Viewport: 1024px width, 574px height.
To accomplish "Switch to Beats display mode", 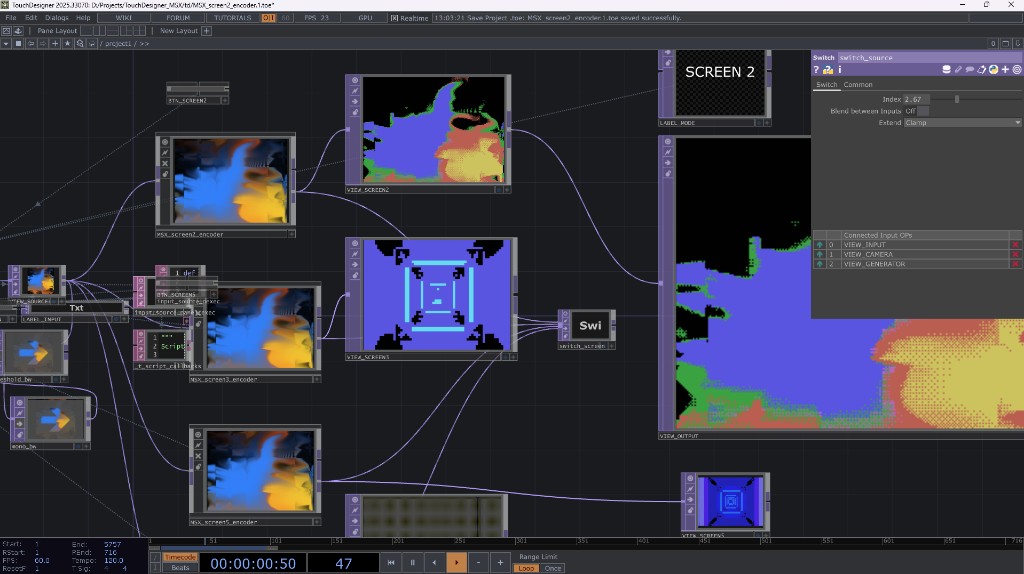I will click(180, 568).
